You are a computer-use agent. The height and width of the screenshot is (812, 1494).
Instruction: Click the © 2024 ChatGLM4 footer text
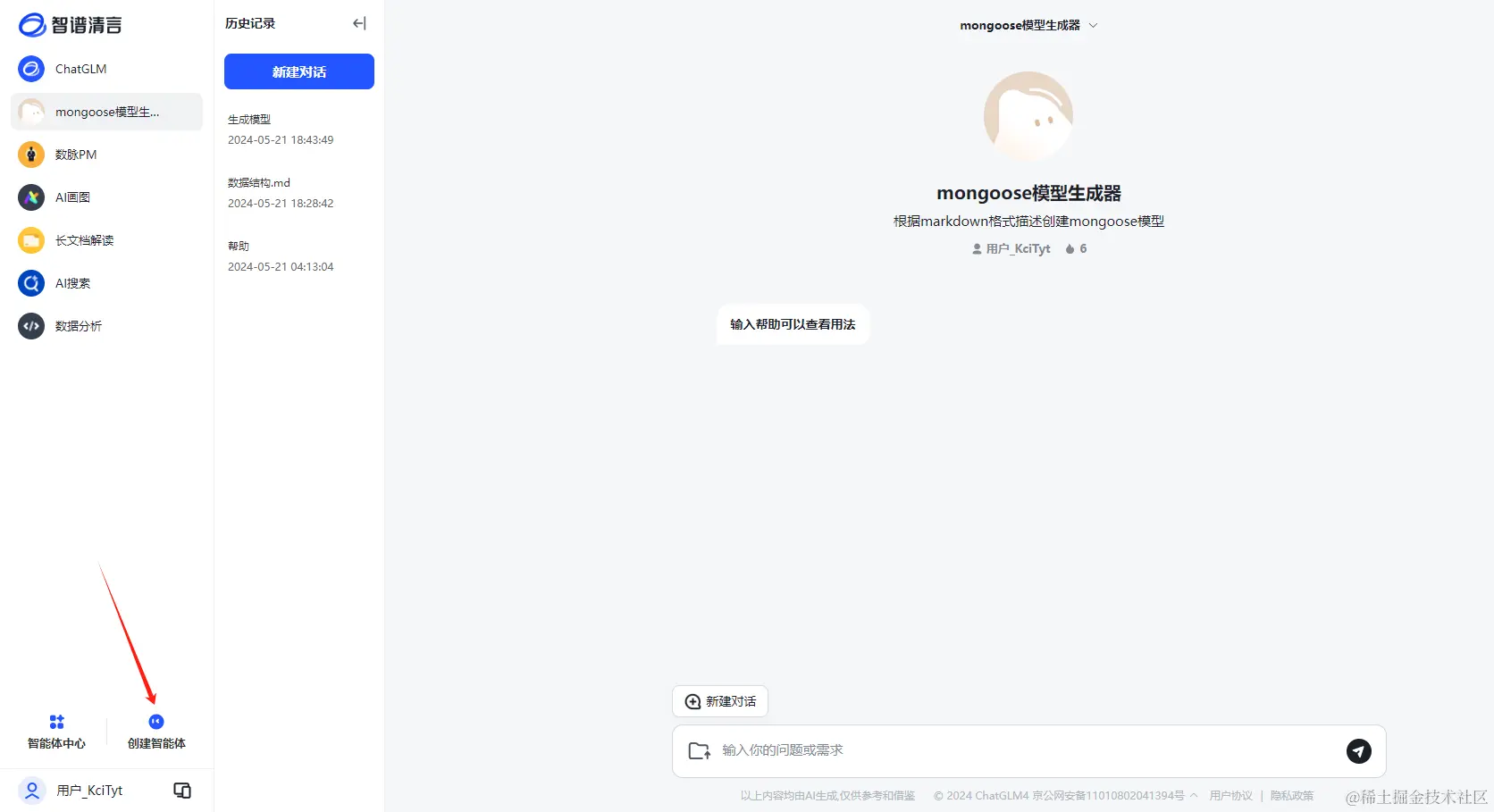[981, 796]
